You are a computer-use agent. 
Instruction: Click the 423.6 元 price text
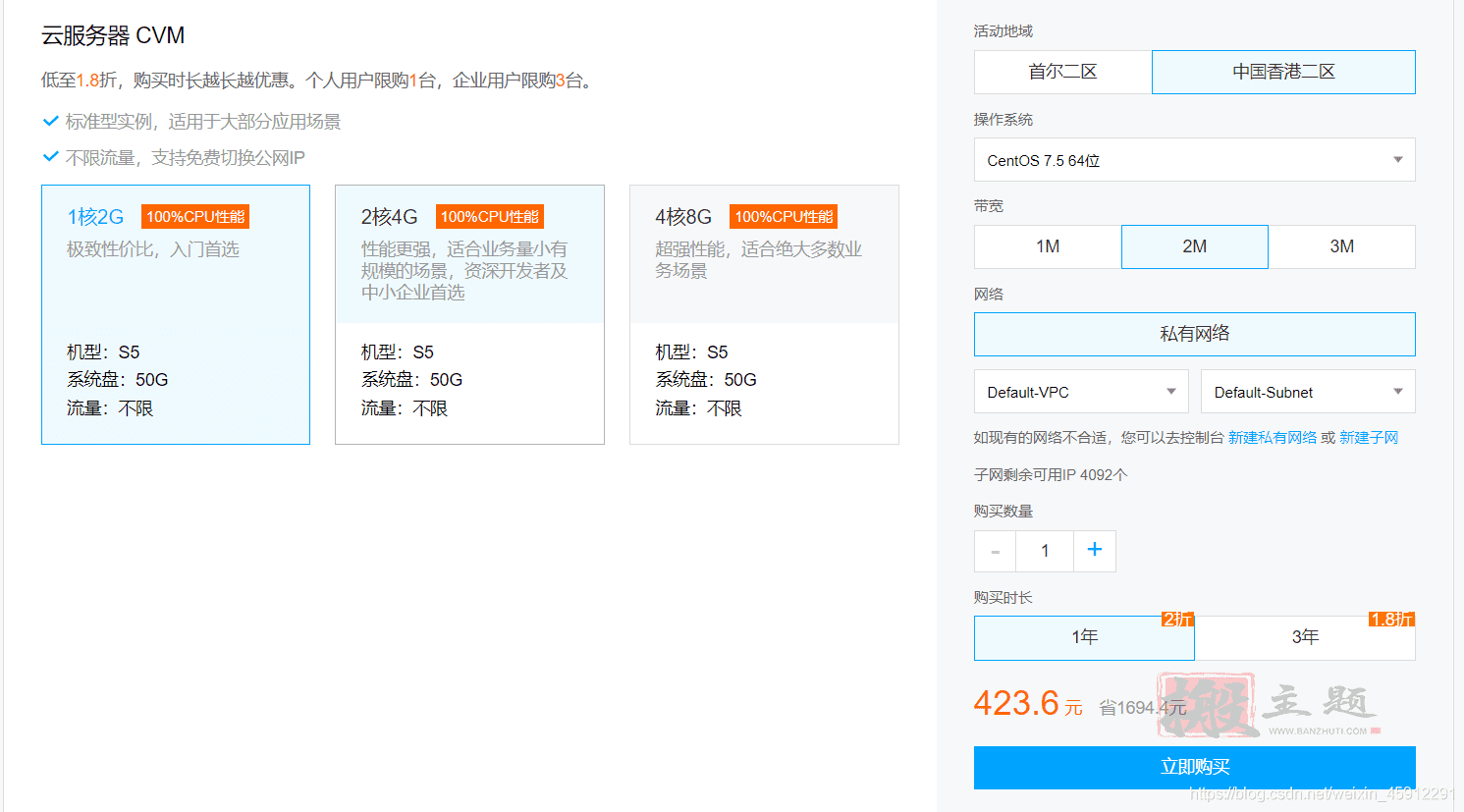coord(1028,704)
